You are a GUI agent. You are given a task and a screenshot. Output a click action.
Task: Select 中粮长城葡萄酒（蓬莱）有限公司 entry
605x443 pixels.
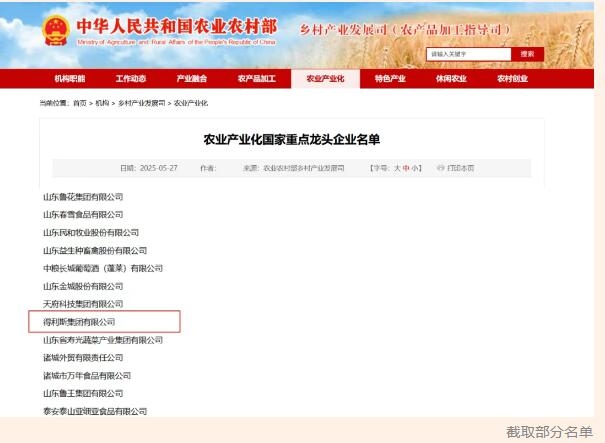(x=103, y=268)
